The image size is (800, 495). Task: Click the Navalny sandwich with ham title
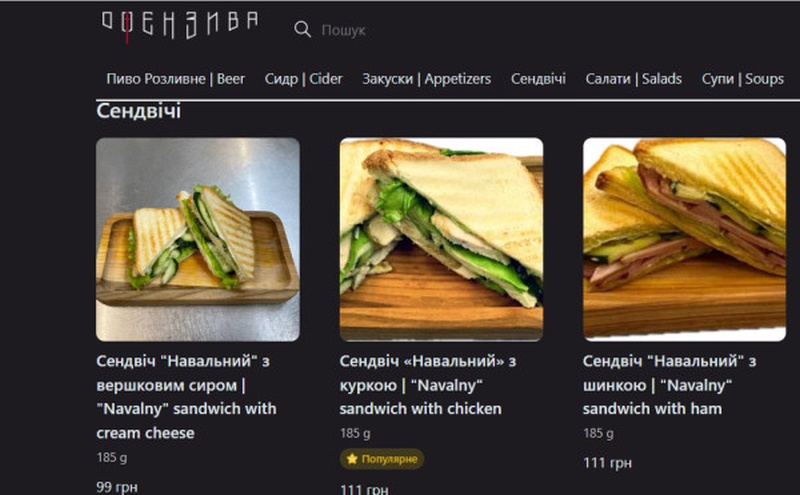point(669,385)
